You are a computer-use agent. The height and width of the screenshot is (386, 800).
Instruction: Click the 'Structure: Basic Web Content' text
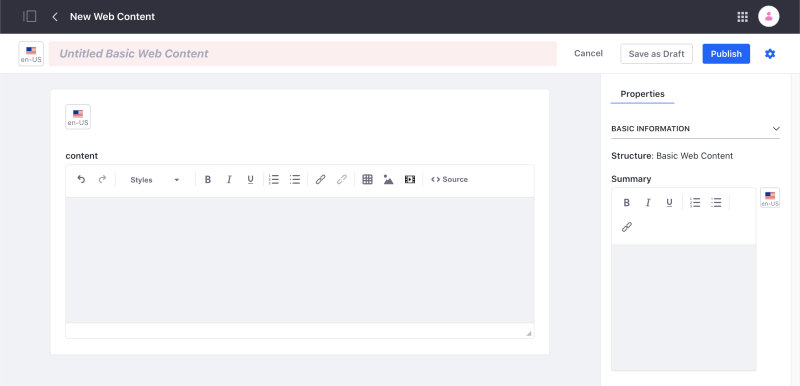point(672,156)
